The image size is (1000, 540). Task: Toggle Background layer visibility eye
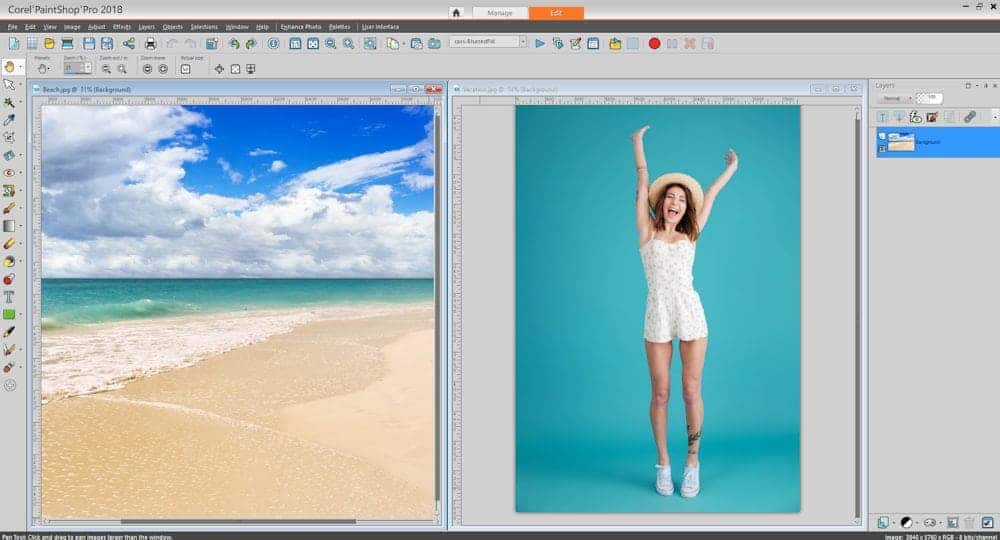pyautogui.click(x=882, y=136)
